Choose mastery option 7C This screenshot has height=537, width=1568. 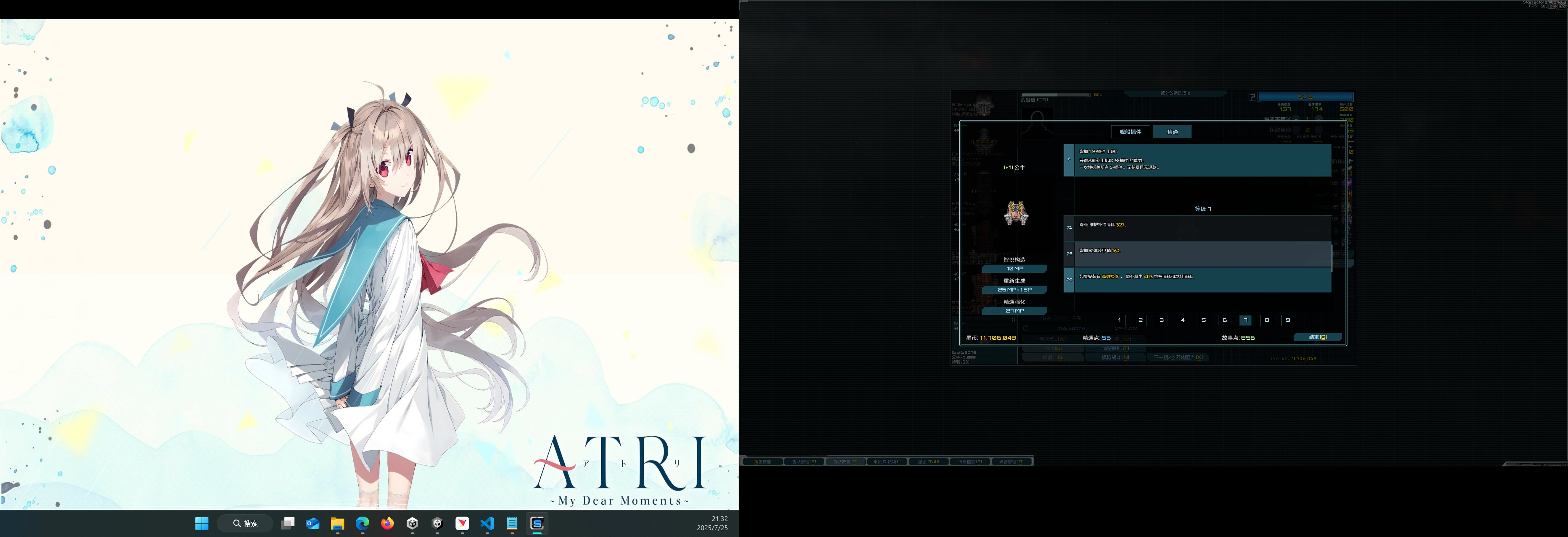pos(1197,280)
